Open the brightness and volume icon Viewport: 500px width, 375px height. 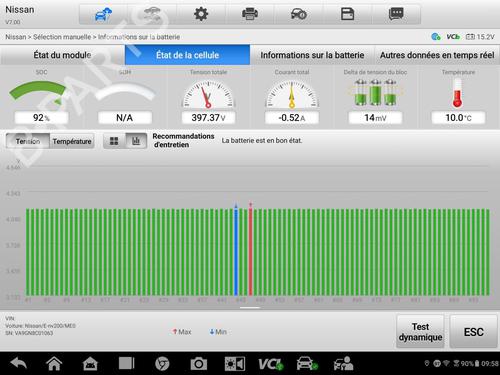(x=235, y=364)
